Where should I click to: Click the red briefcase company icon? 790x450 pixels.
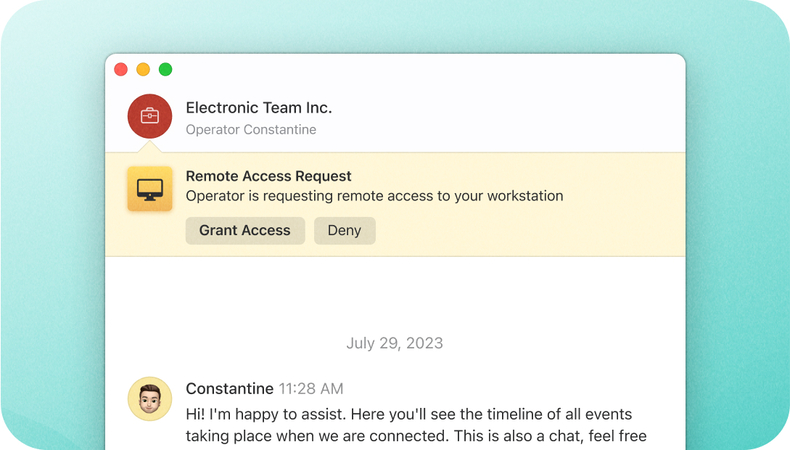pos(150,116)
